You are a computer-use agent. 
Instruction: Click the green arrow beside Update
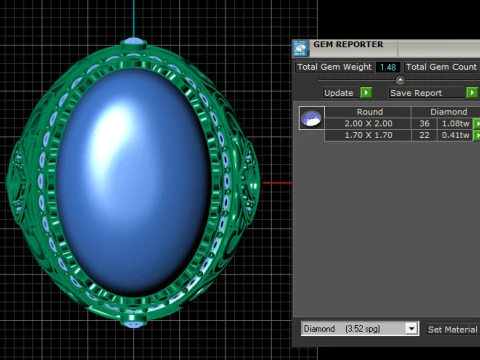click(x=366, y=92)
